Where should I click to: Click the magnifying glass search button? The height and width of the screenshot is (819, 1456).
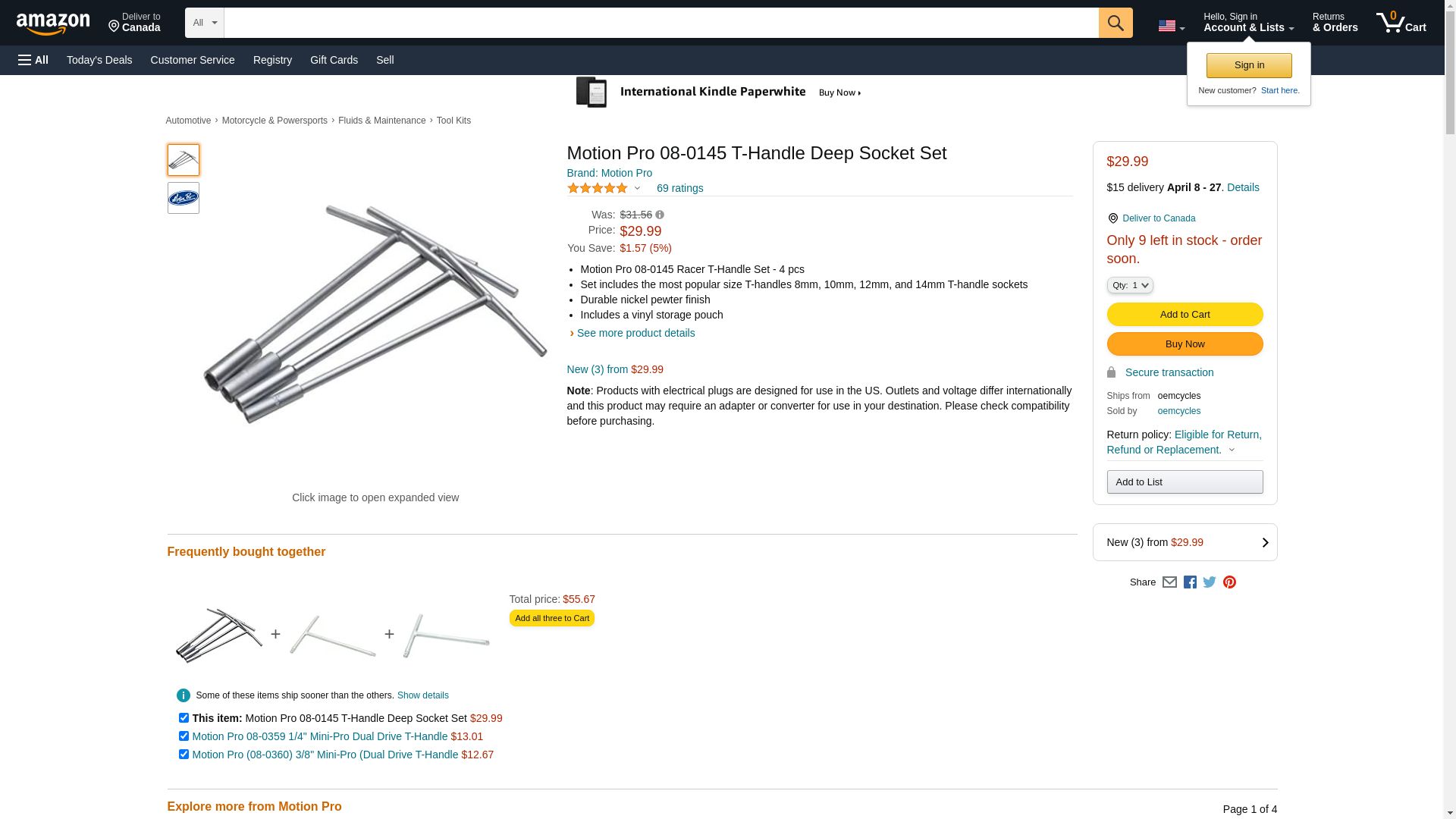click(1115, 23)
